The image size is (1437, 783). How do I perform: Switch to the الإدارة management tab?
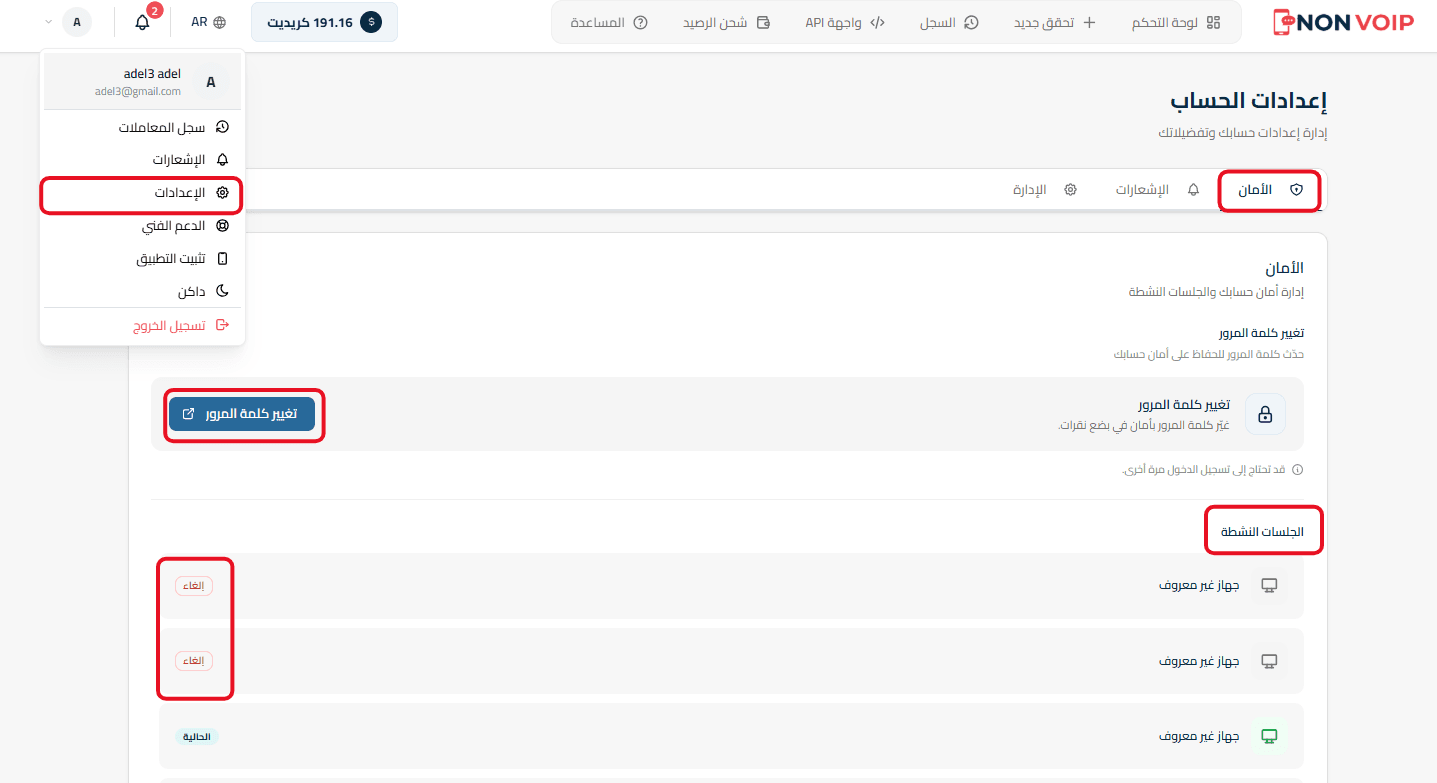(1044, 190)
